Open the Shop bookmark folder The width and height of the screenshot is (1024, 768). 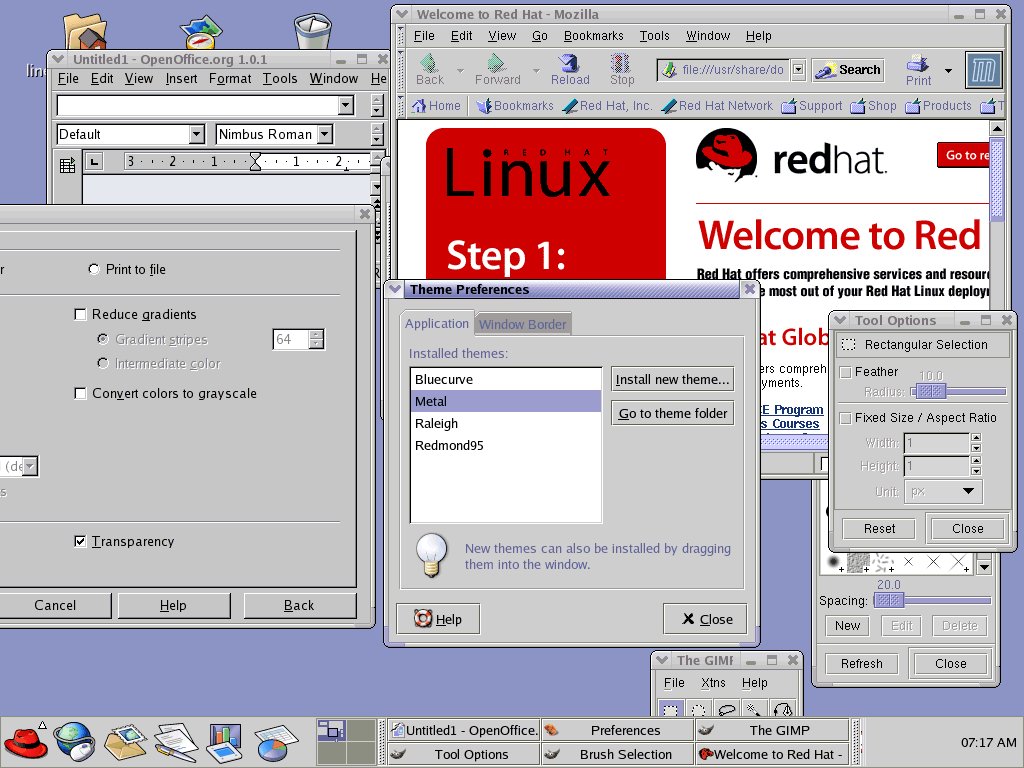(x=873, y=106)
